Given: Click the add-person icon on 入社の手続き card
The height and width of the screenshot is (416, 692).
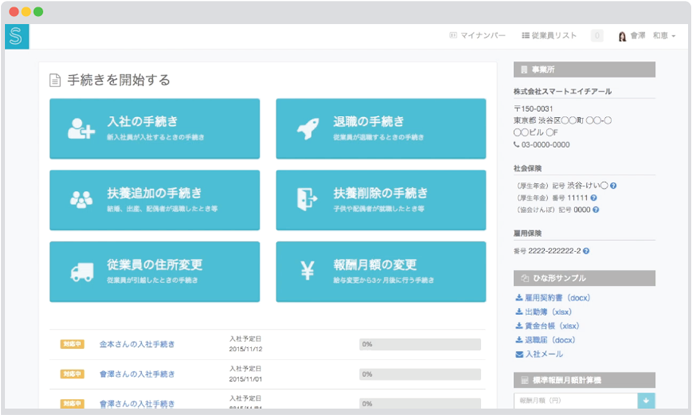Looking at the screenshot, I should 81,128.
